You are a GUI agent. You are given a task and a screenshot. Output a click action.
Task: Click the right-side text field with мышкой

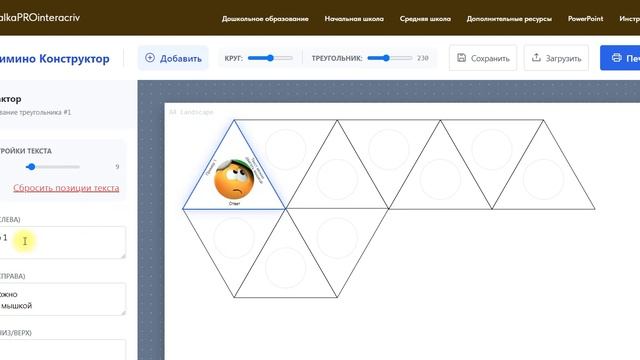tap(63, 299)
